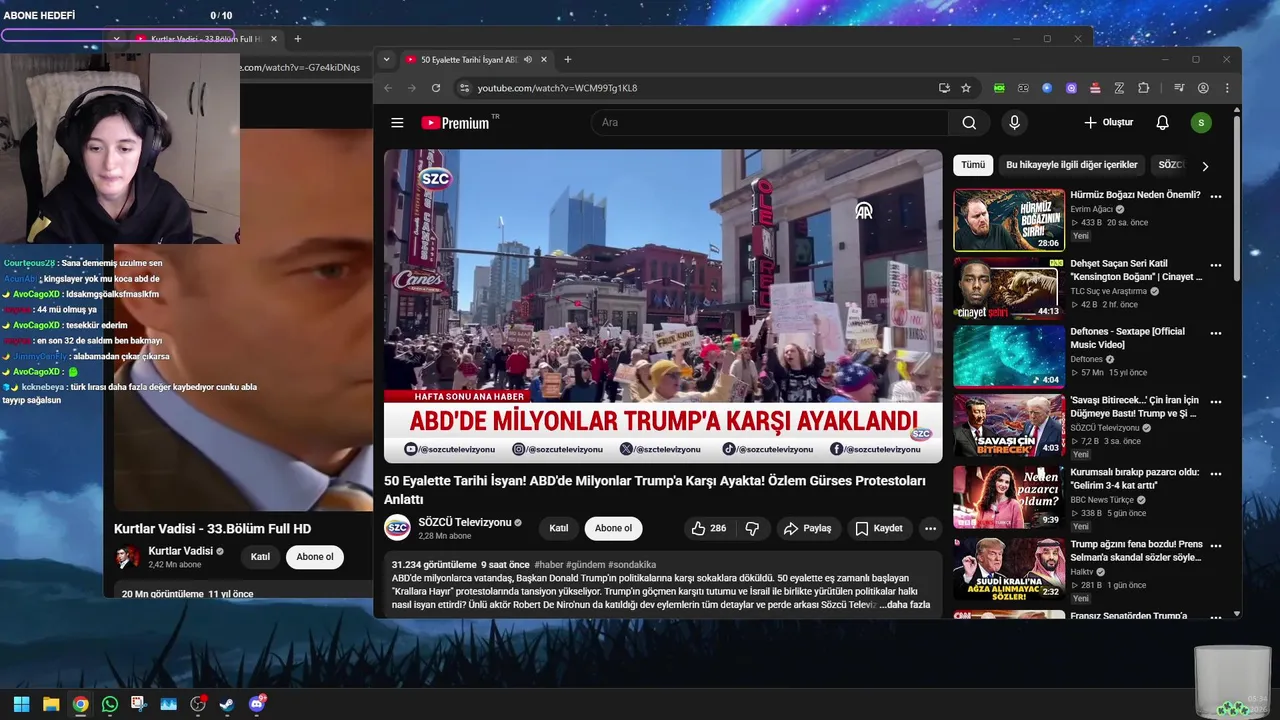The width and height of the screenshot is (1280, 720).
Task: Mute the 50 Eyalette tab audio icon
Action: click(527, 60)
